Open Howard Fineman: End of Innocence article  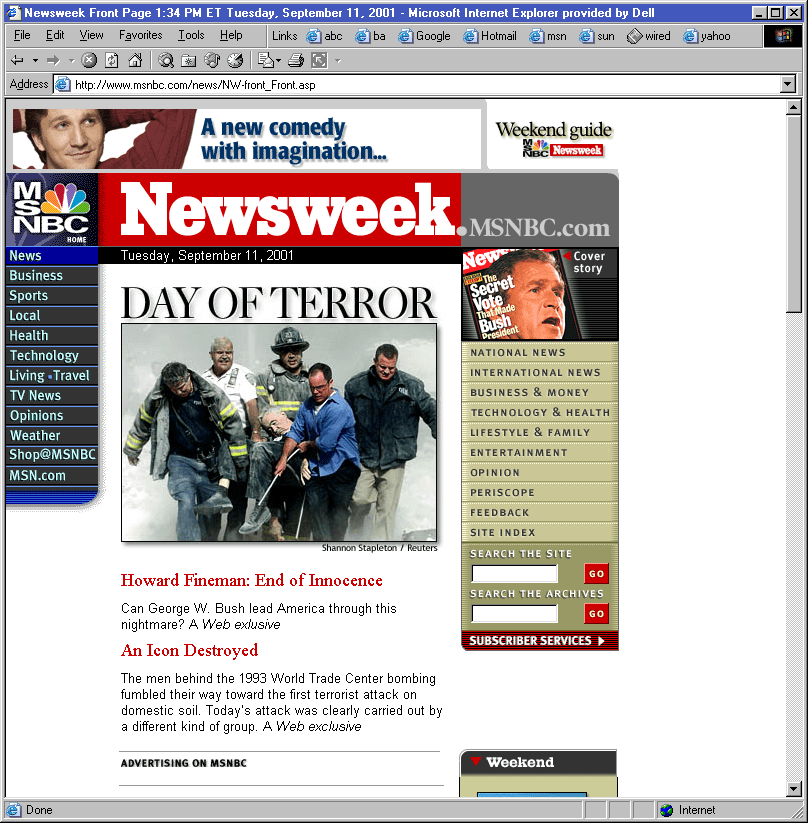251,580
